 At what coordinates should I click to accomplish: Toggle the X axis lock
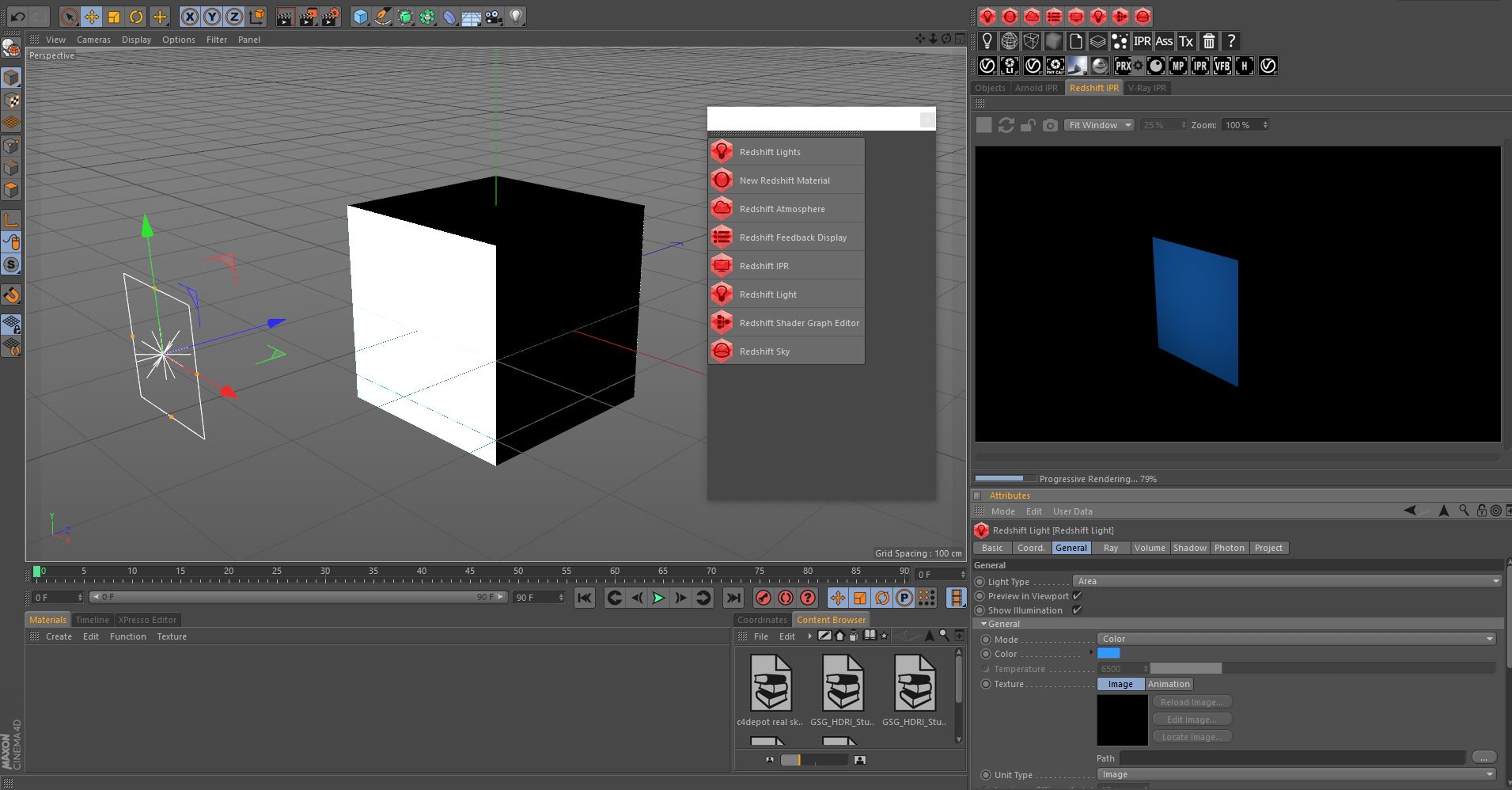pyautogui.click(x=190, y=17)
